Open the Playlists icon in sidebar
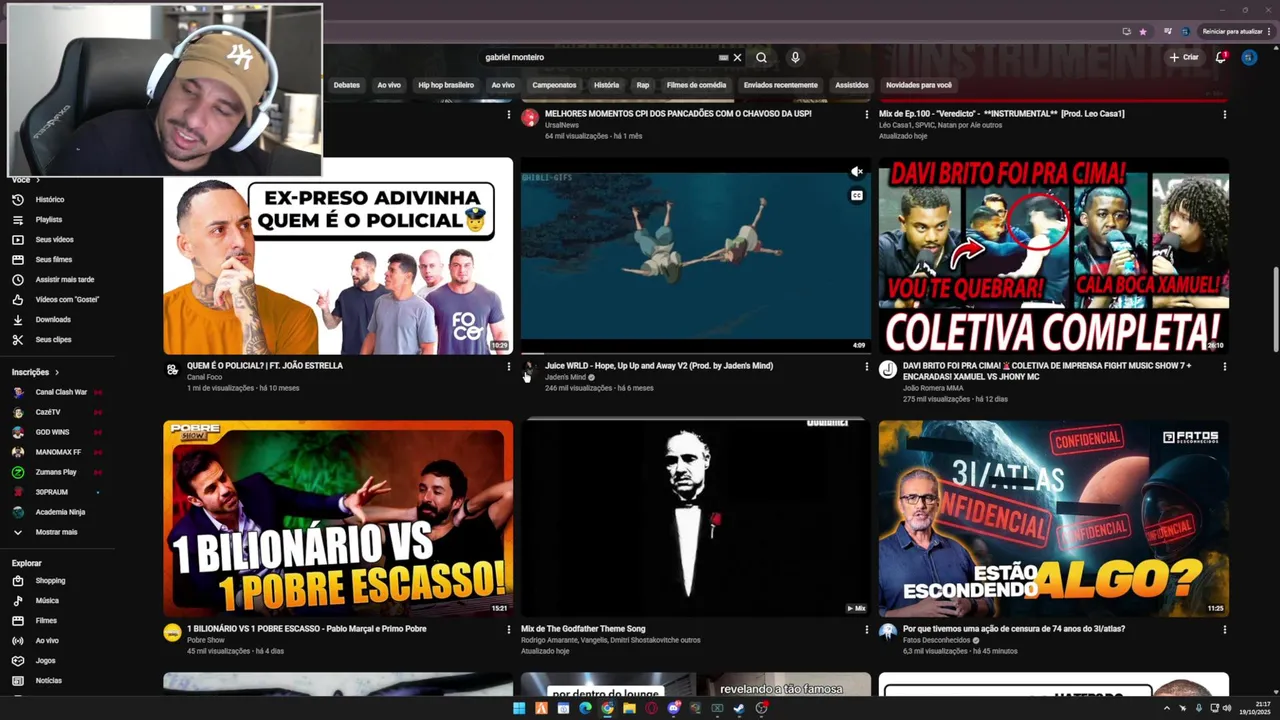 tap(17, 219)
